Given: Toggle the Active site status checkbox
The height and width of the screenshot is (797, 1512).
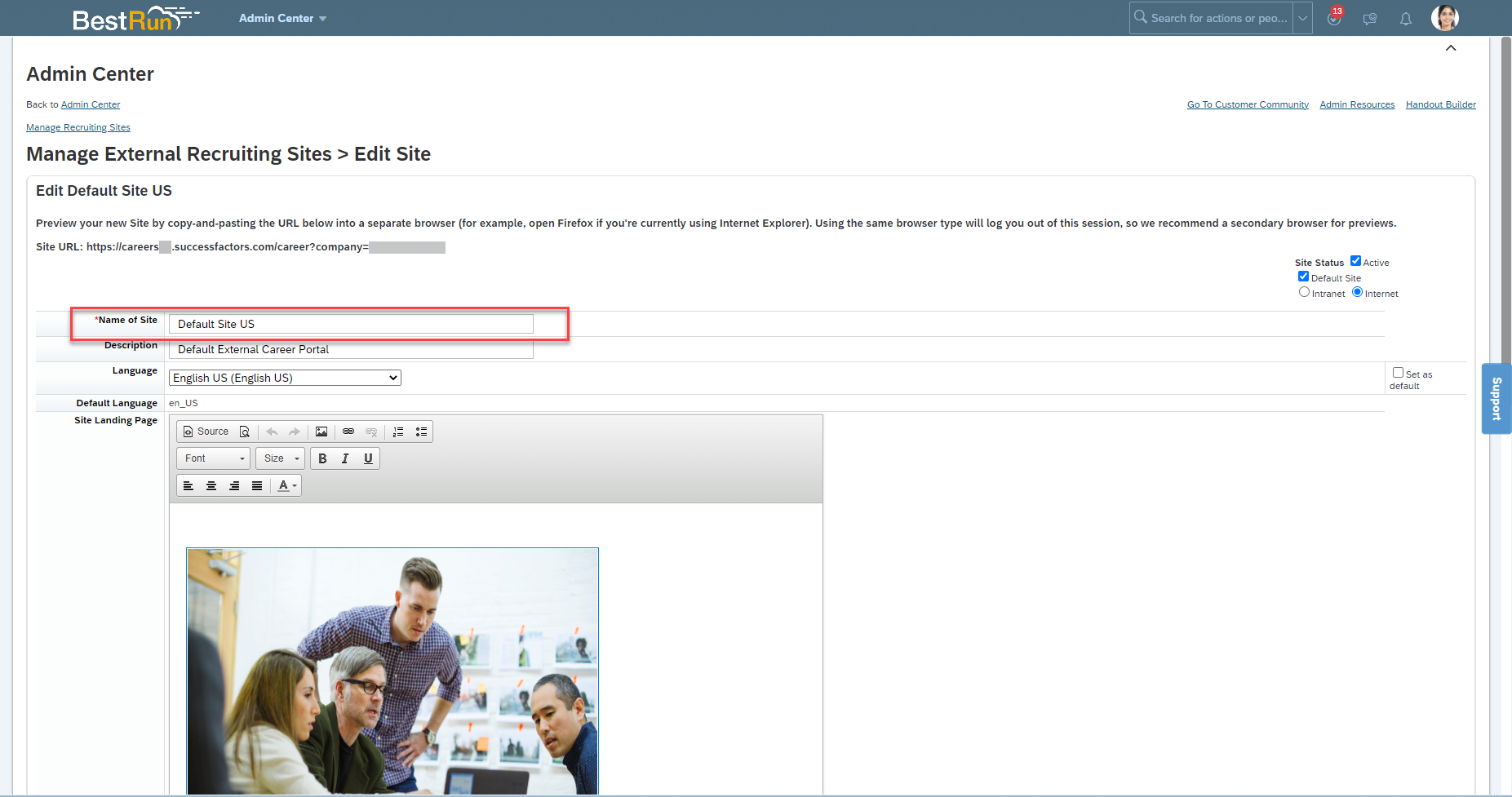Looking at the screenshot, I should [1355, 261].
